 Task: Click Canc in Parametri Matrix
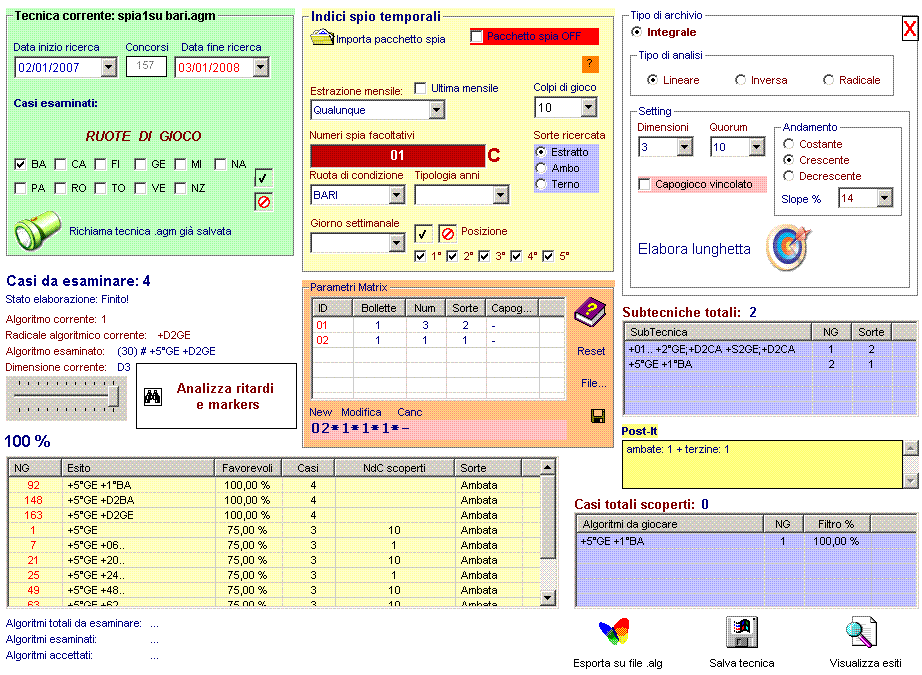(x=409, y=412)
